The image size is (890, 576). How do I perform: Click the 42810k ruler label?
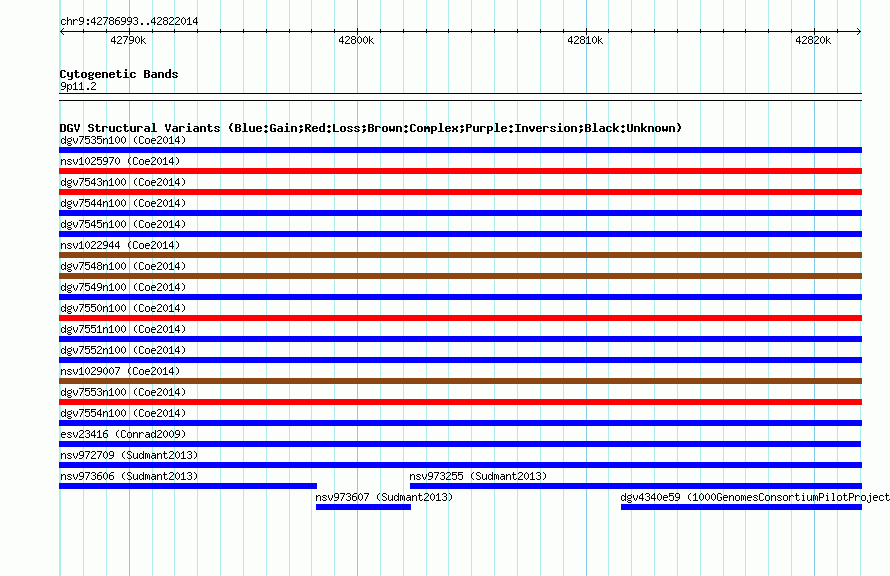tap(585, 40)
